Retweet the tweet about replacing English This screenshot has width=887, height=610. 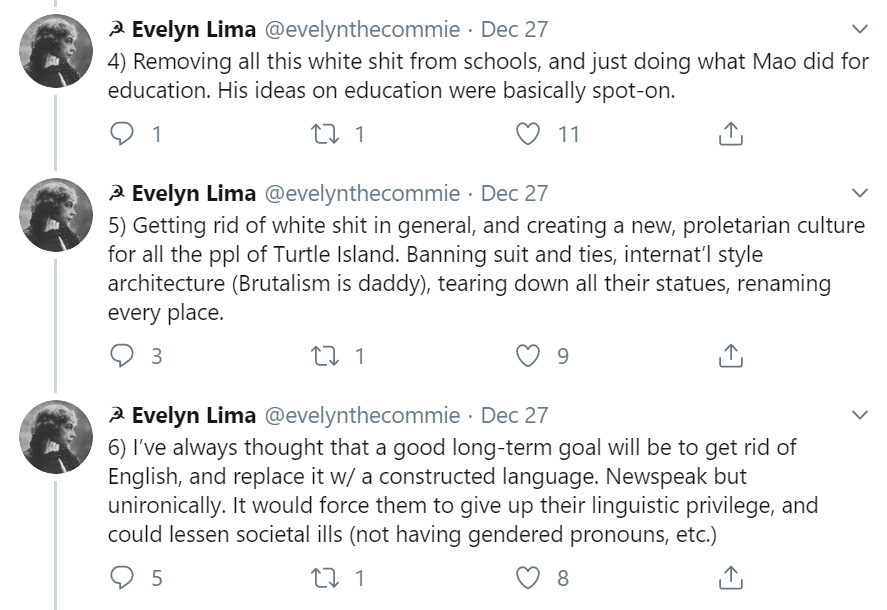pyautogui.click(x=326, y=577)
